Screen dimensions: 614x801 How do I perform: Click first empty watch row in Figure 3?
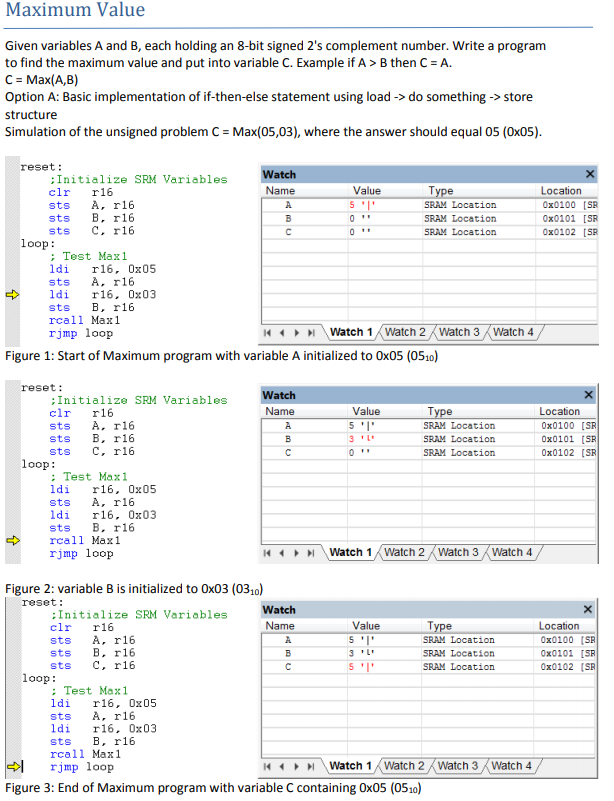tap(428, 680)
